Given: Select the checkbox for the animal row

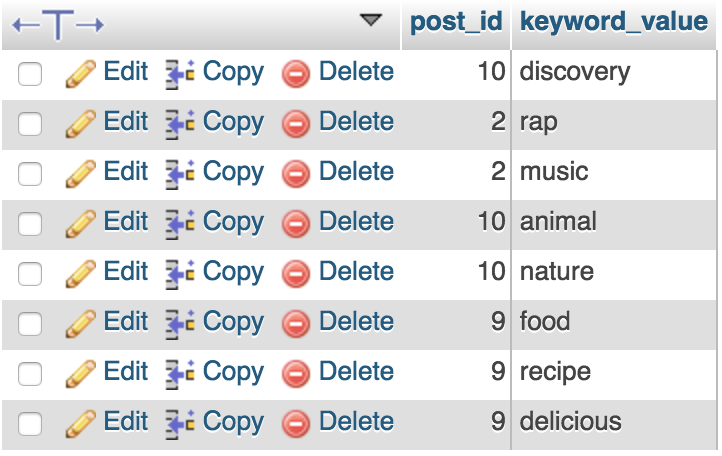Looking at the screenshot, I should pyautogui.click(x=30, y=223).
